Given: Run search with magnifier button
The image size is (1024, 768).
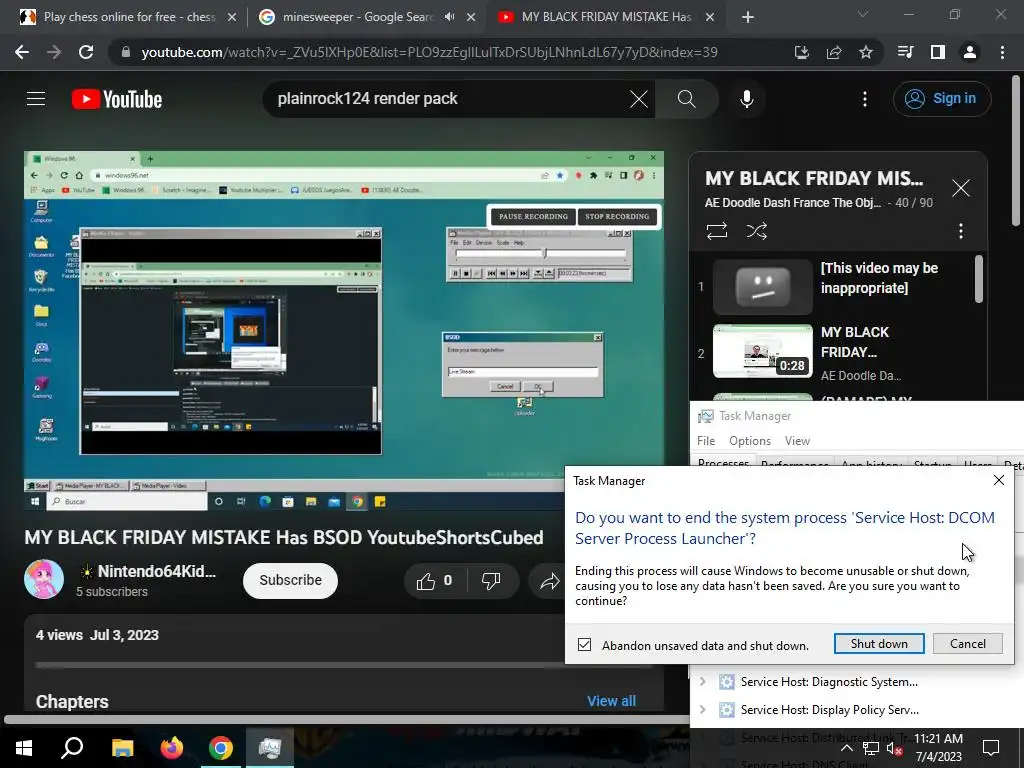Looking at the screenshot, I should (686, 99).
